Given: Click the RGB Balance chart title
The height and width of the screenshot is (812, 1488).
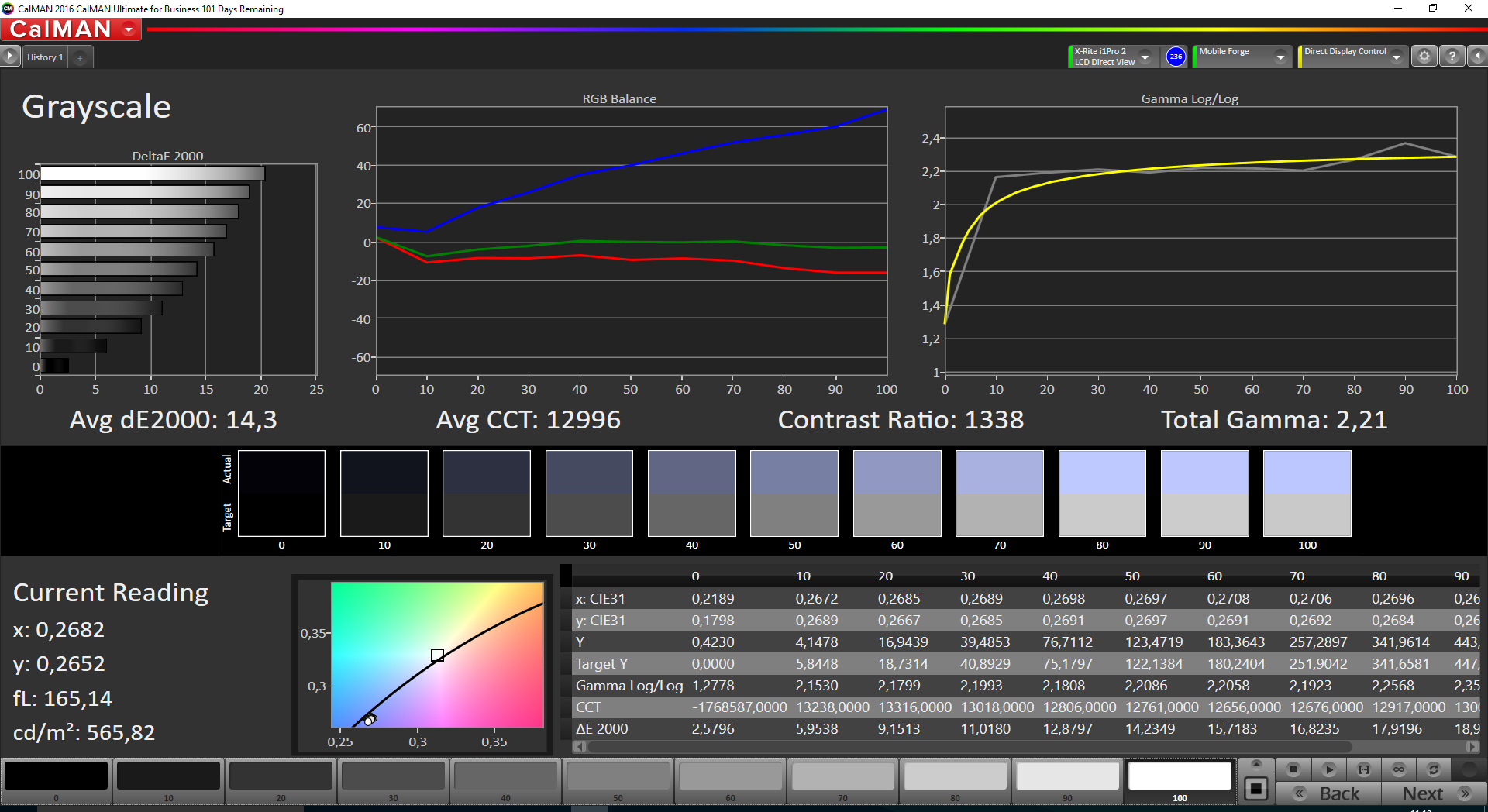Looking at the screenshot, I should pyautogui.click(x=619, y=98).
